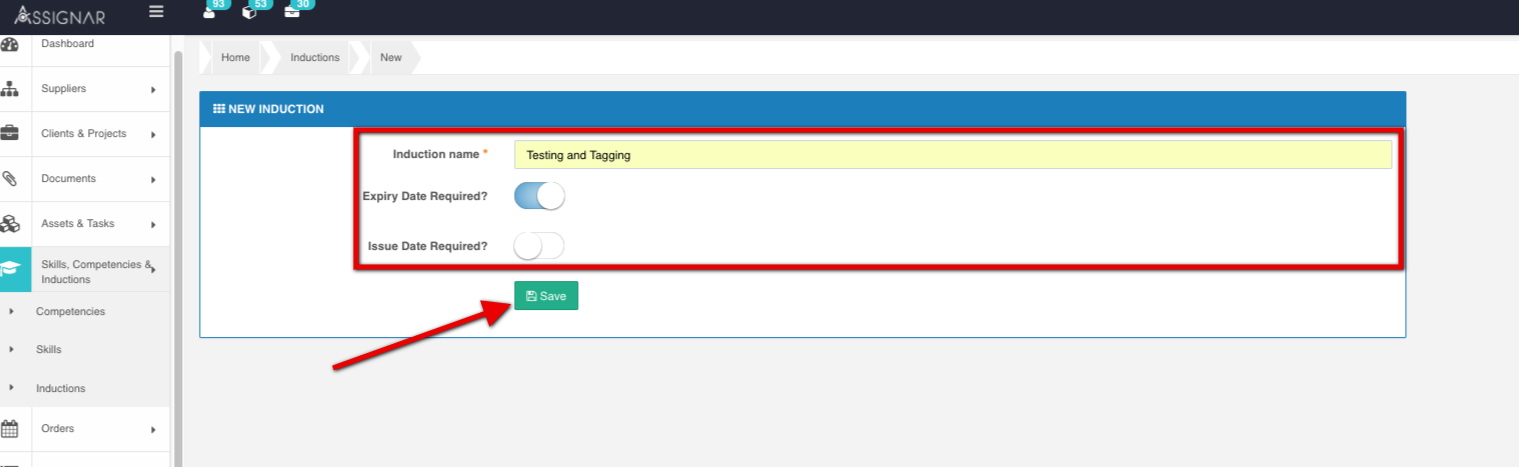Screen dimensions: 1519x467
Task: Expand the Assets & Tasks submenu arrow
Action: pos(153,225)
